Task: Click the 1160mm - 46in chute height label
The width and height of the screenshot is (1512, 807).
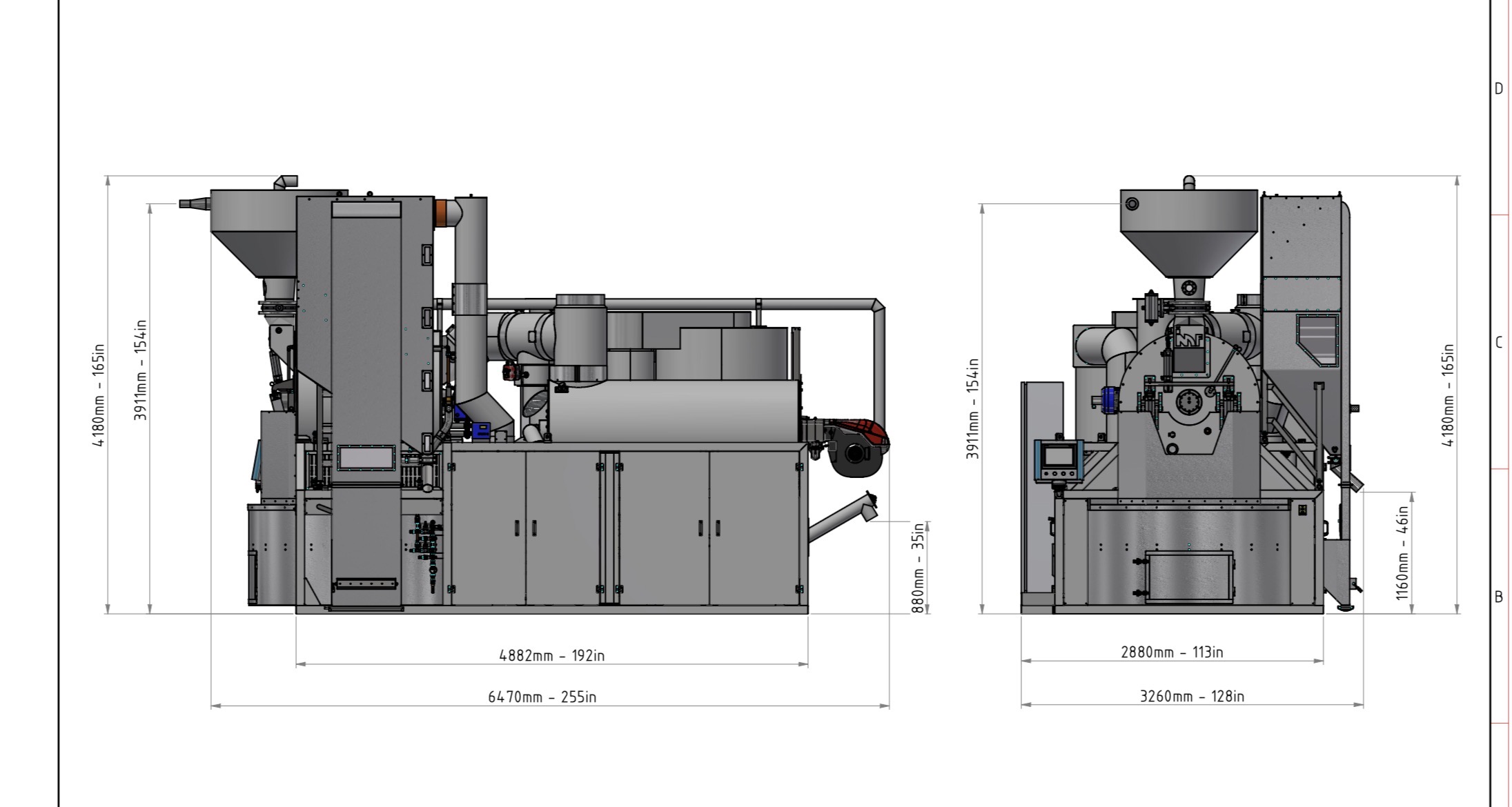Action: 1402,552
